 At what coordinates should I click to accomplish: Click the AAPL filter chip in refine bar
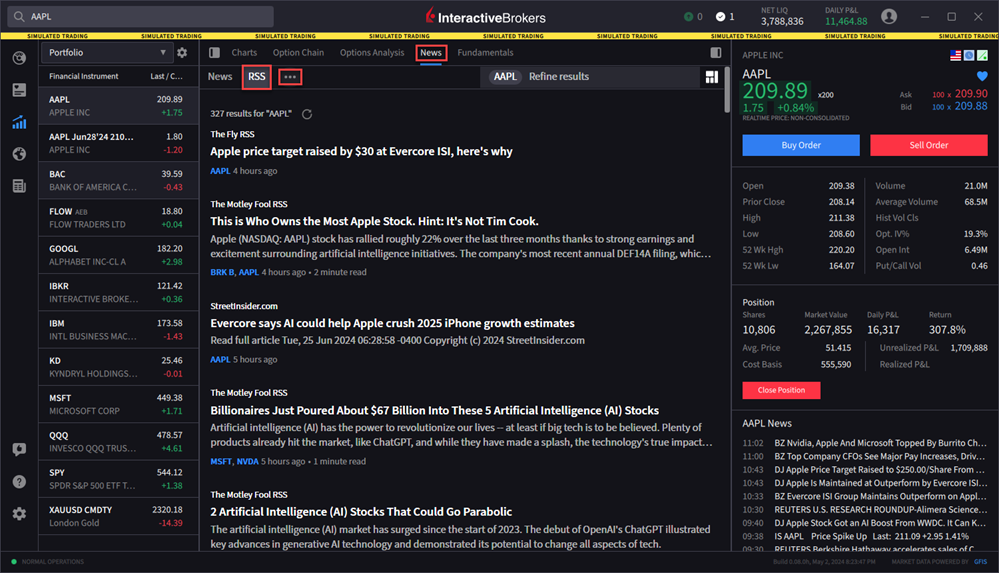pos(505,76)
